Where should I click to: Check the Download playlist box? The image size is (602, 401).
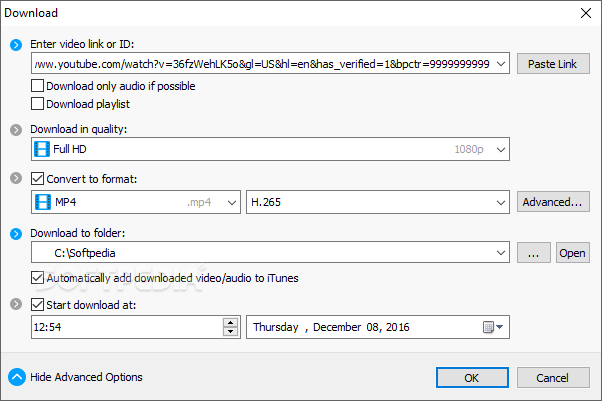click(x=37, y=104)
